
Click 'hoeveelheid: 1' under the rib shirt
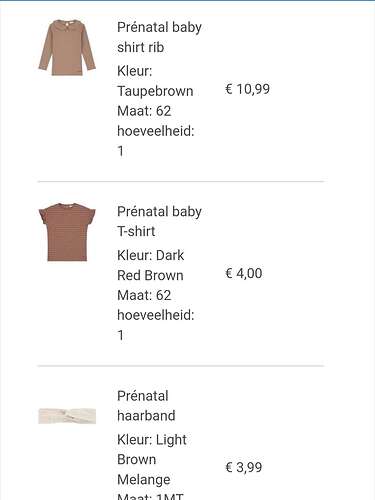click(x=156, y=141)
